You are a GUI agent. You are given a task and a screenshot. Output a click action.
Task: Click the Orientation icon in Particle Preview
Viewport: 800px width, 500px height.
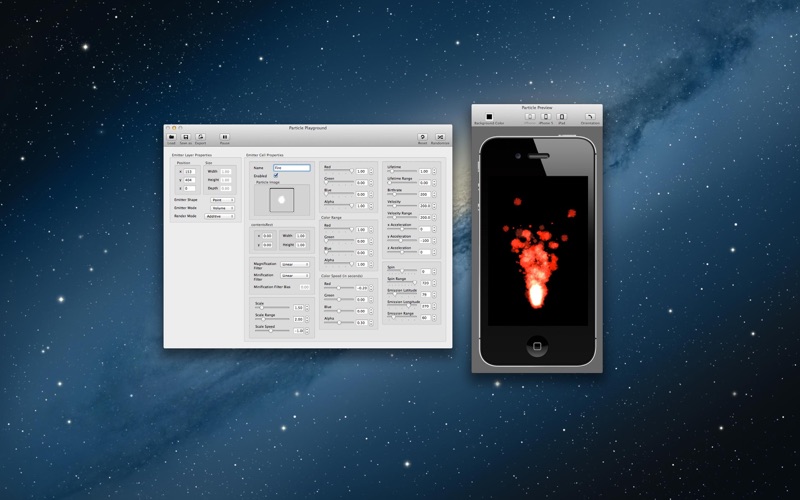click(590, 117)
